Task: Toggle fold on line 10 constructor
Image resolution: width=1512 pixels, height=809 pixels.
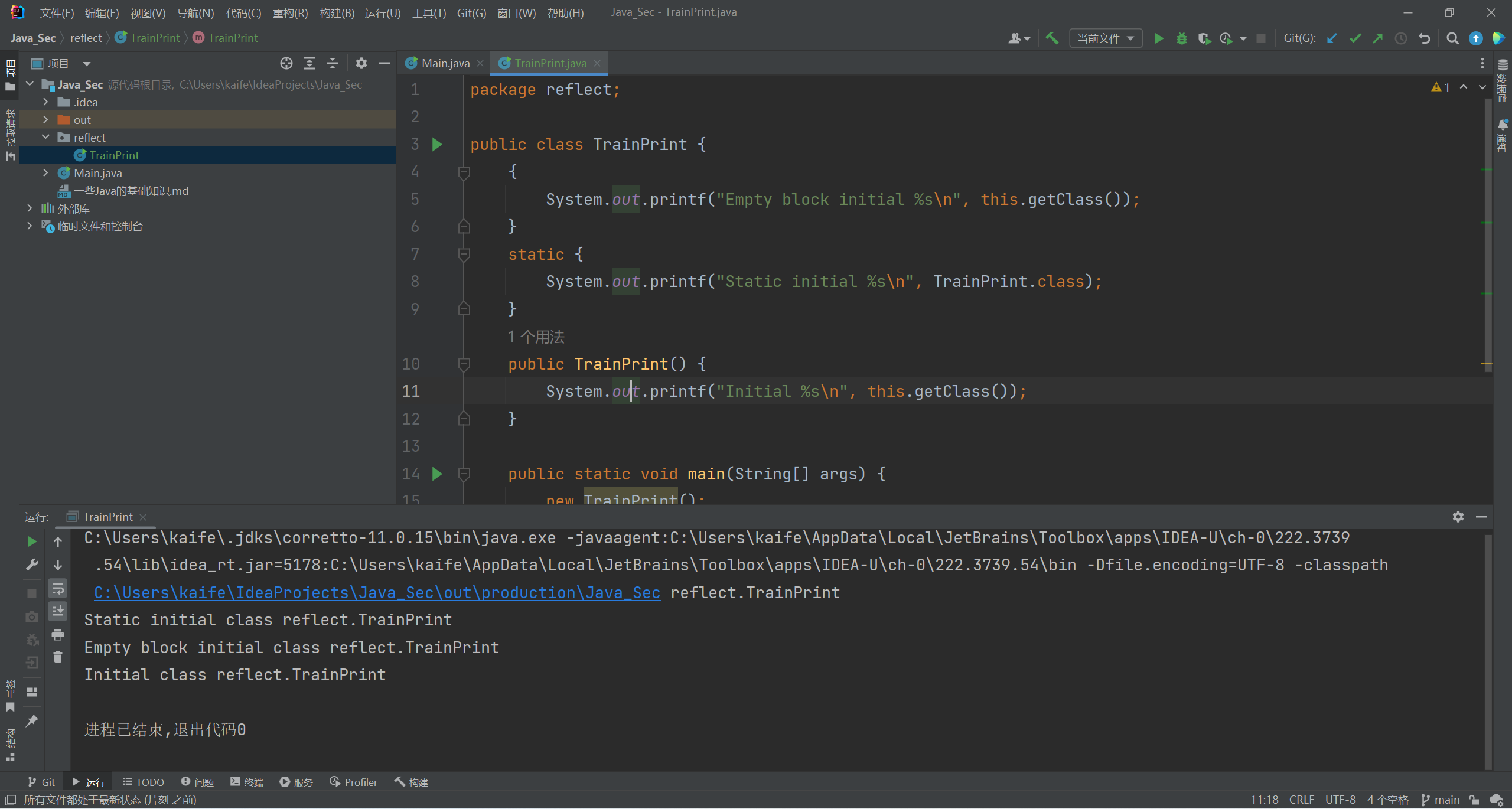Action: (464, 364)
